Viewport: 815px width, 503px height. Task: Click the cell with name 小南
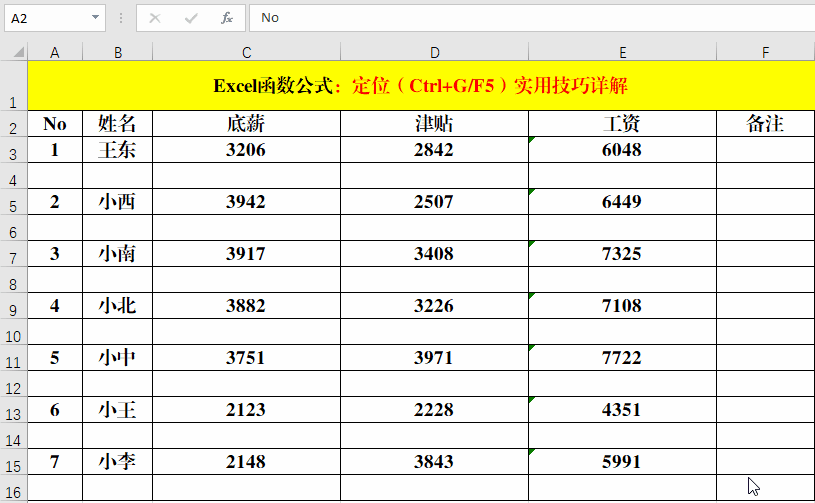pyautogui.click(x=117, y=254)
